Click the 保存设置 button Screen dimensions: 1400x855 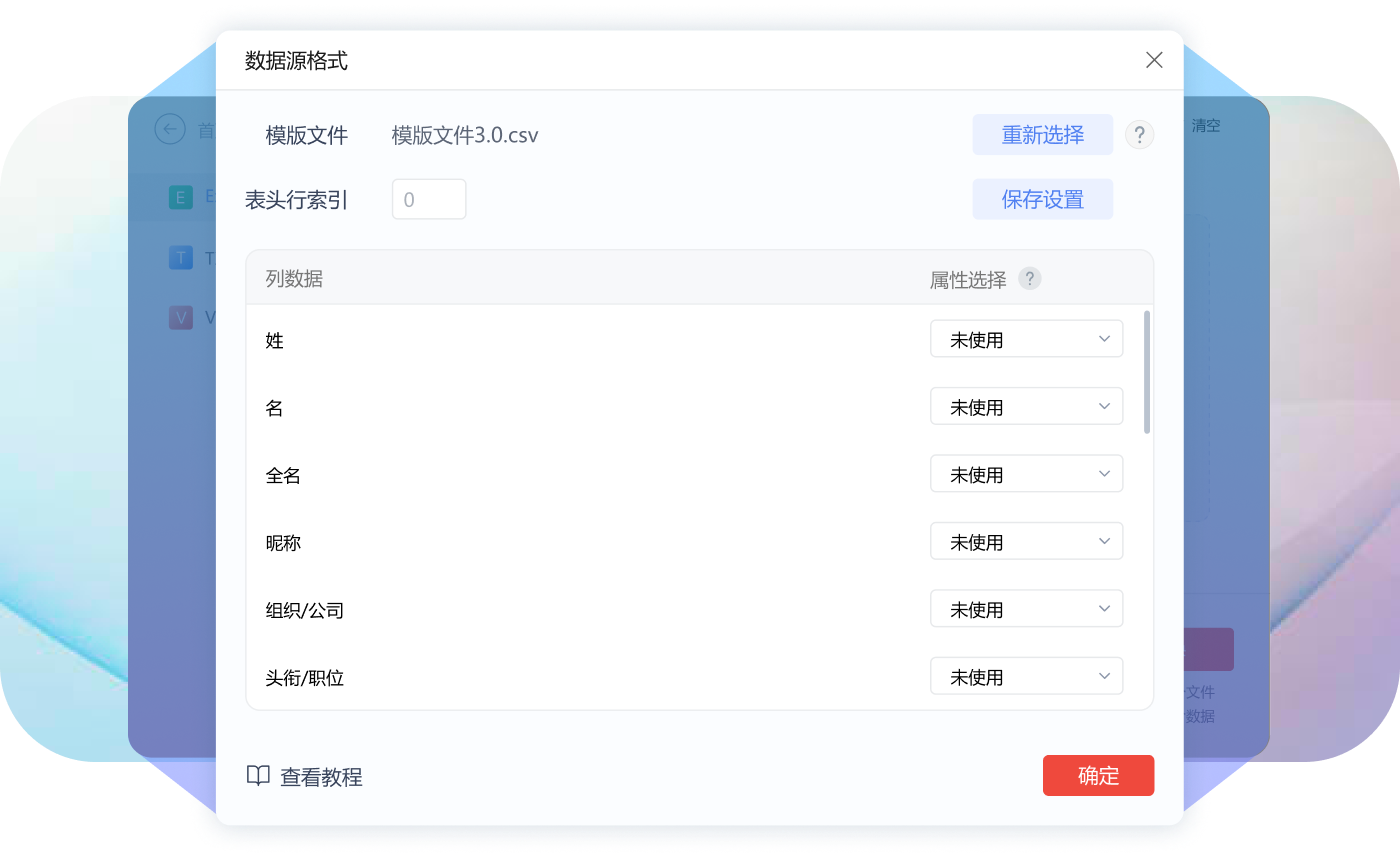(x=1043, y=198)
